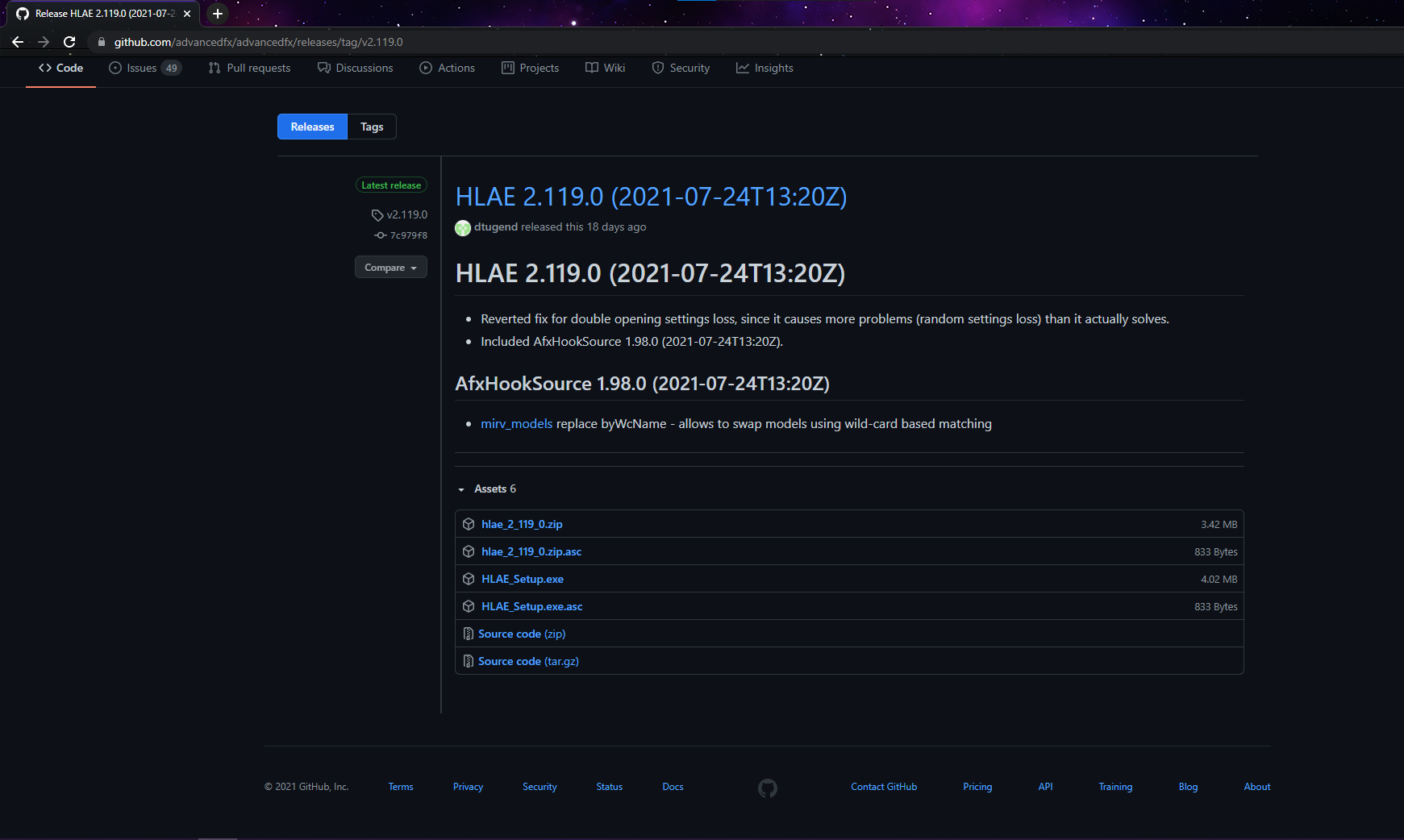Open the Issues tab
Viewport: 1404px width, 840px height.
pyautogui.click(x=145, y=68)
